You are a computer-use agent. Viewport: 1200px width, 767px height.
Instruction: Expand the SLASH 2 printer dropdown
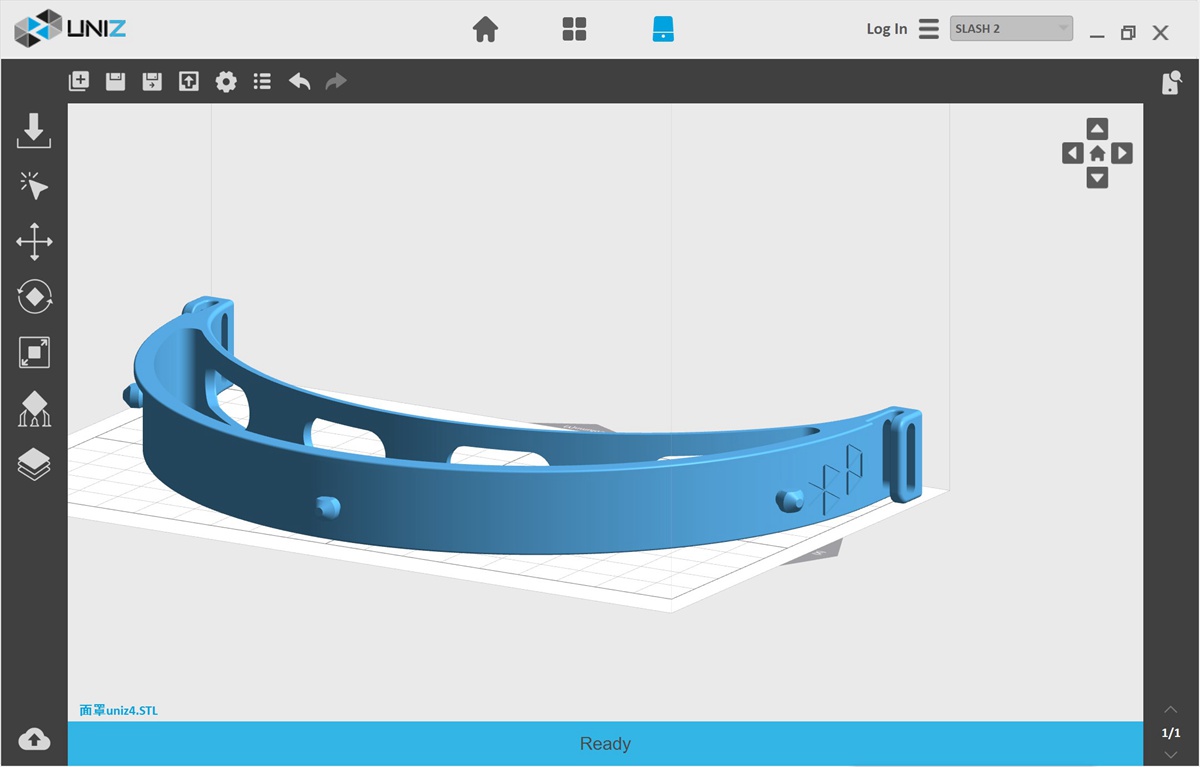[1011, 28]
